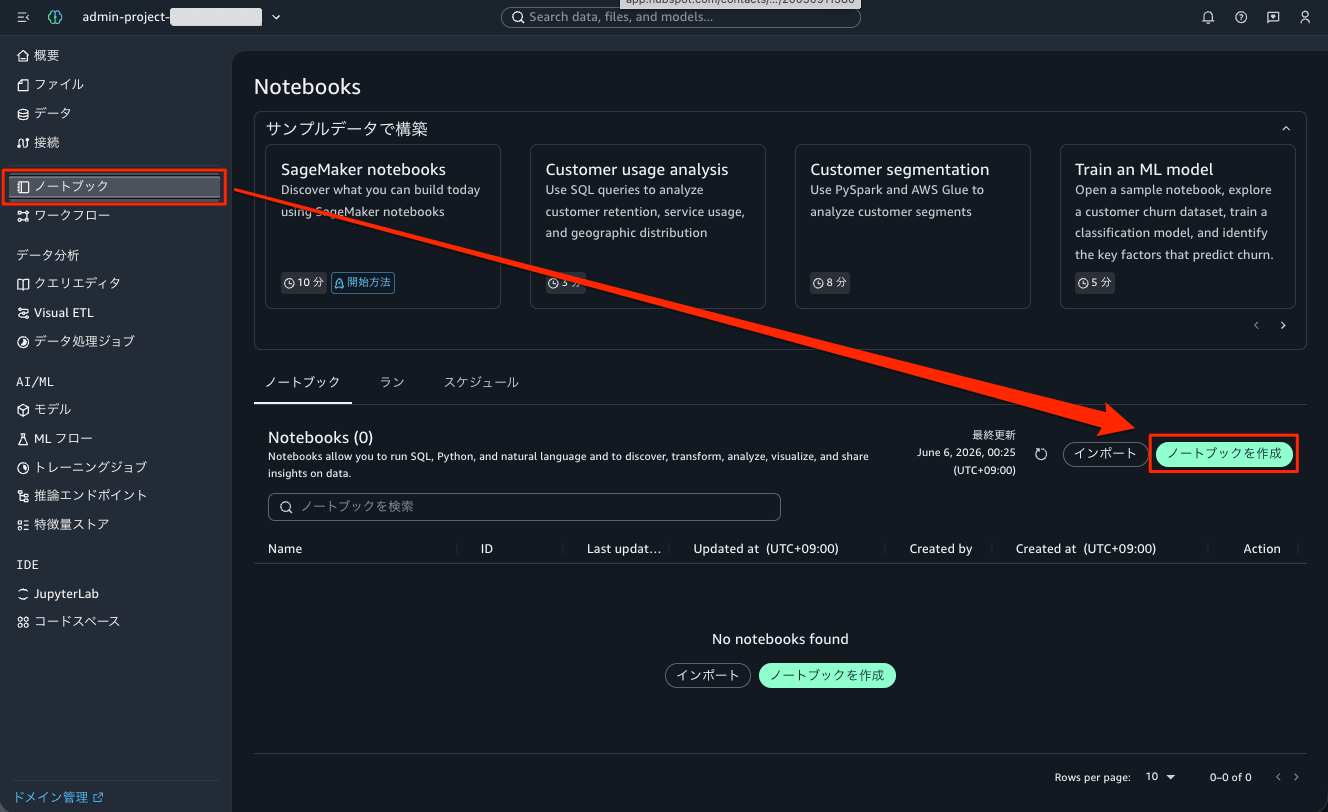1328x812 pixels.
Task: Switch to the スケジュール tab
Action: tap(481, 383)
